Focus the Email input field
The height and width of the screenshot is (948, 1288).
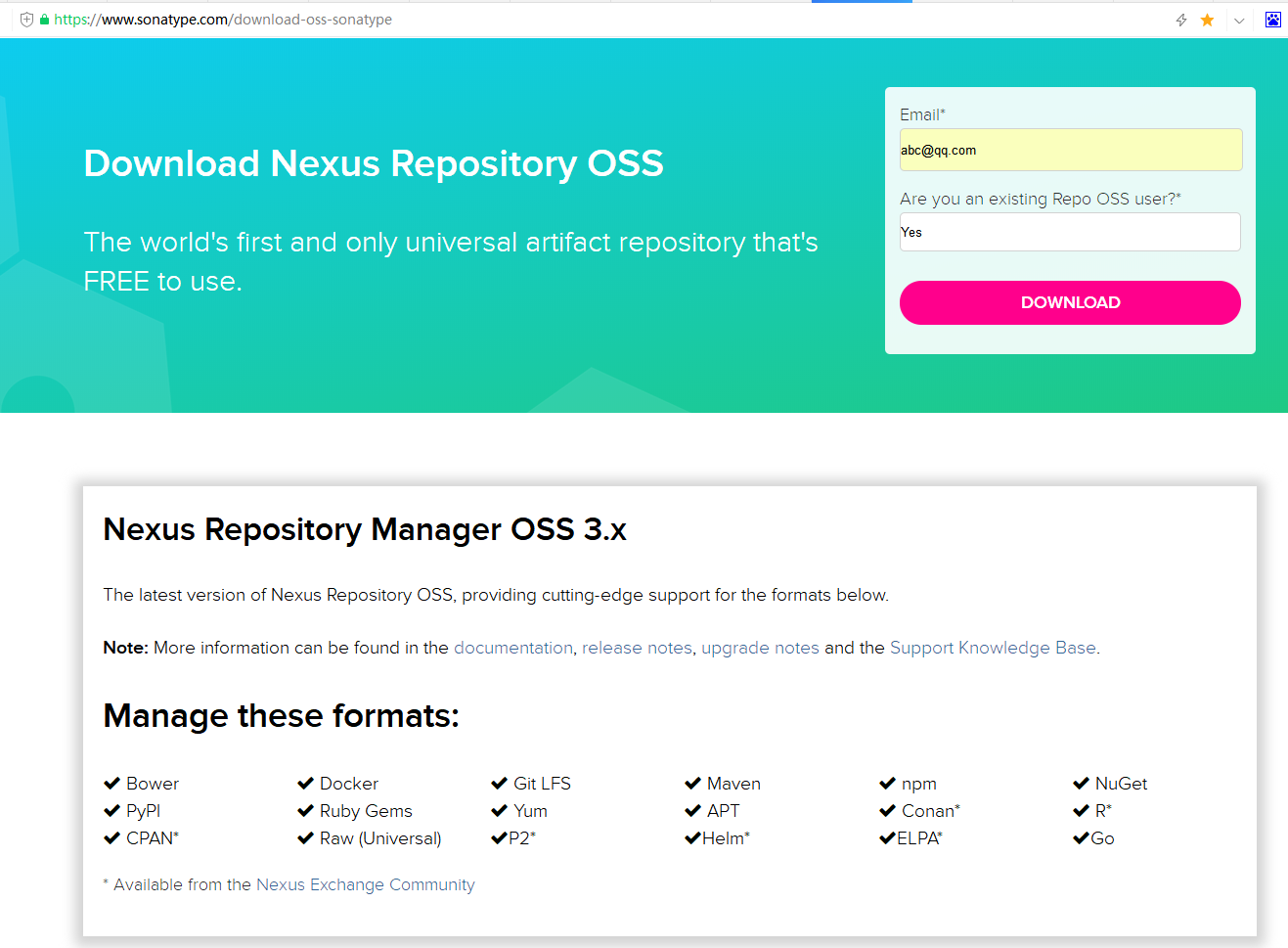click(1071, 150)
